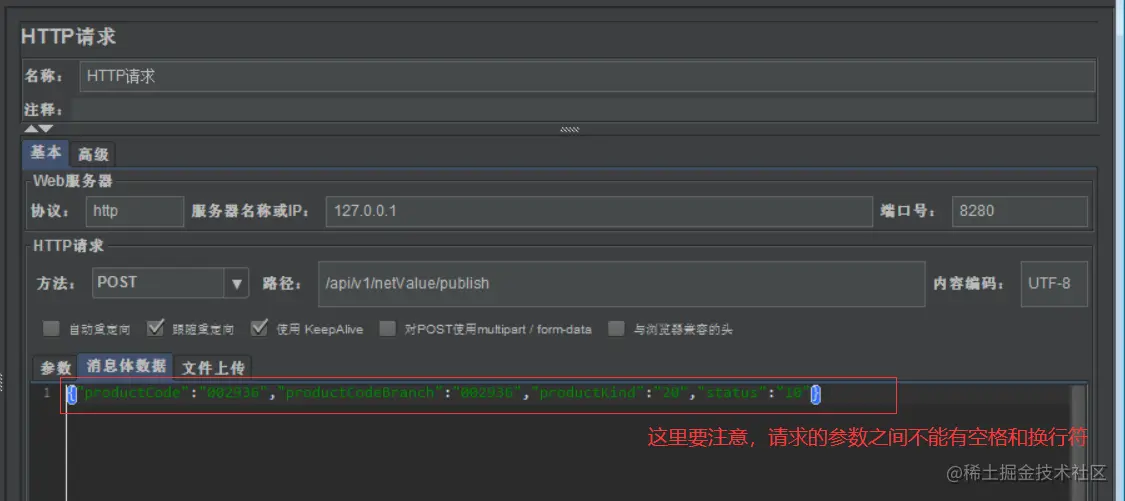This screenshot has width=1125, height=501.
Task: Click the 内容编码 field UTF-8
Action: 1054,284
